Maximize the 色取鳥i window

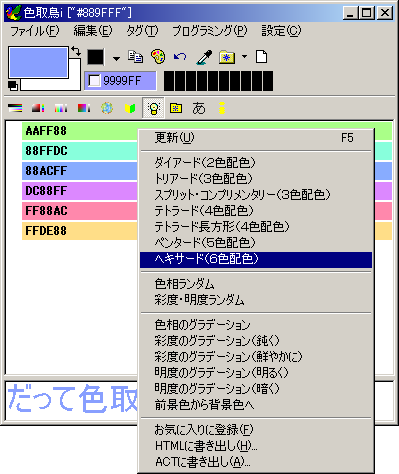pyautogui.click(x=367, y=13)
